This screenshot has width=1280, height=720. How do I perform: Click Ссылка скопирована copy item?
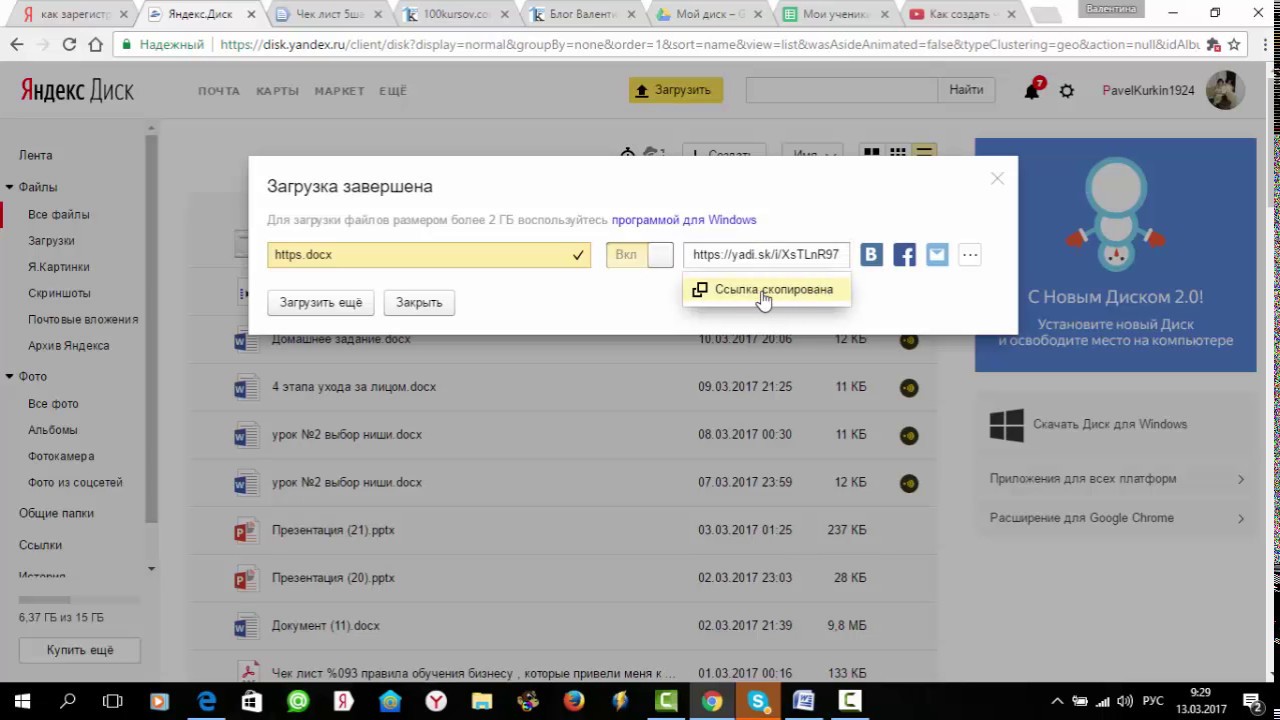tap(766, 289)
